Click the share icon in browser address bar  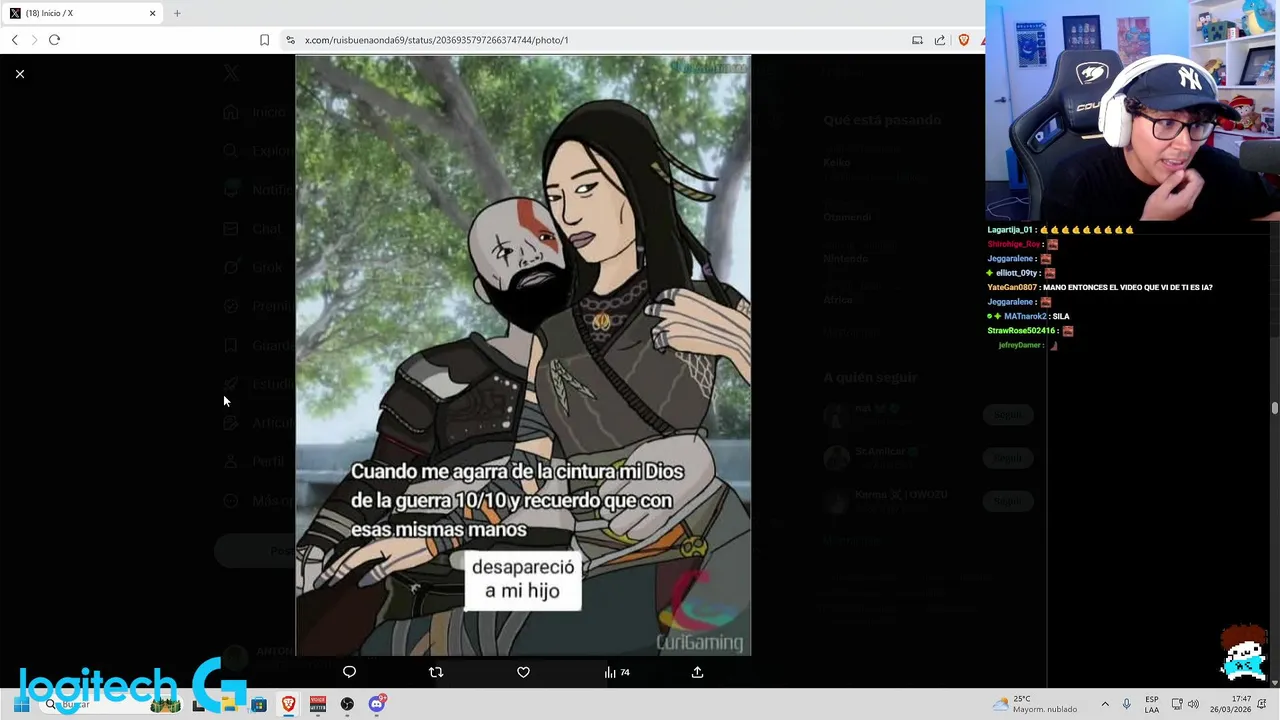coord(940,40)
